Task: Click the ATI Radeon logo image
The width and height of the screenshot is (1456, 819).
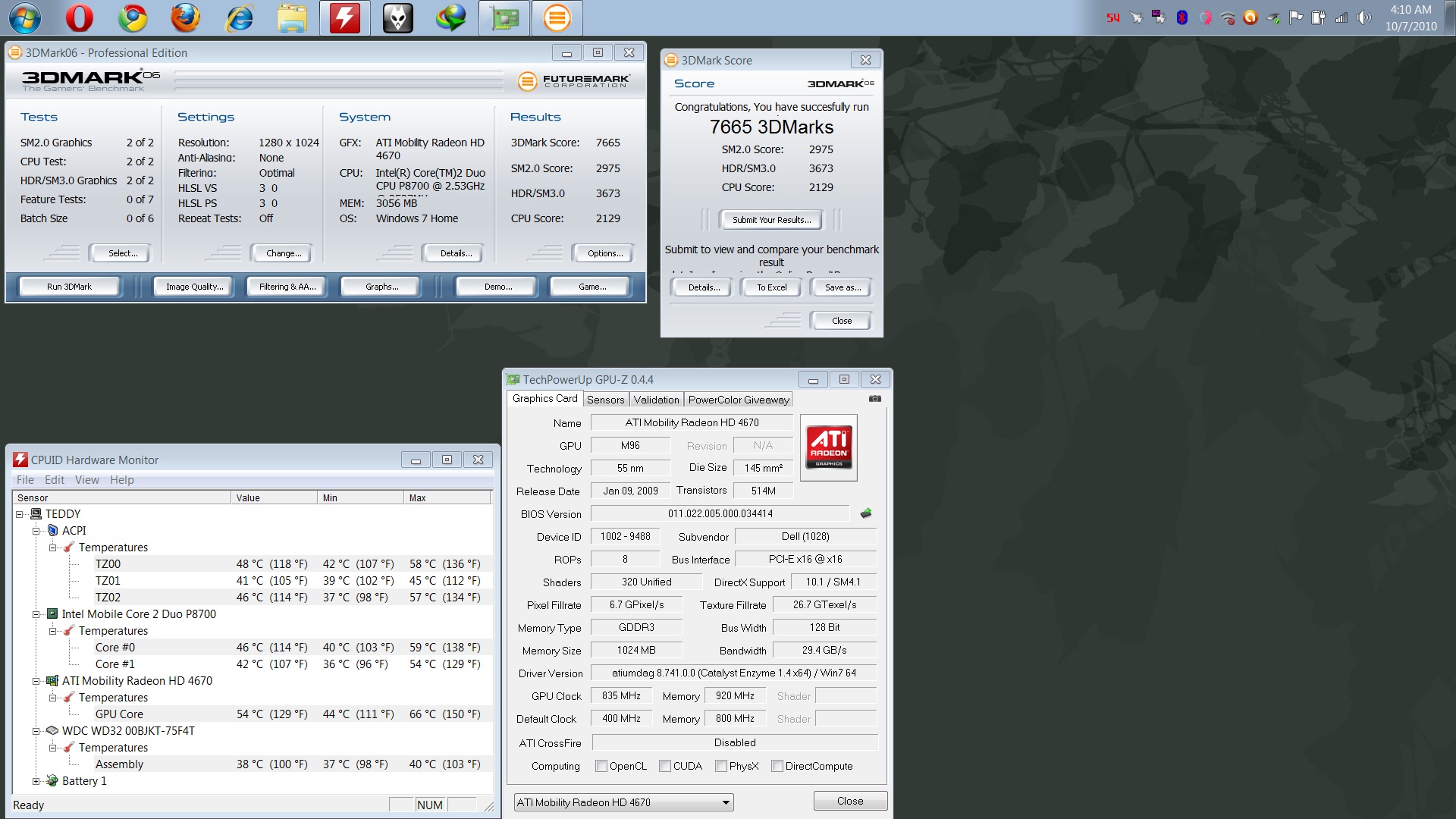Action: (x=829, y=447)
